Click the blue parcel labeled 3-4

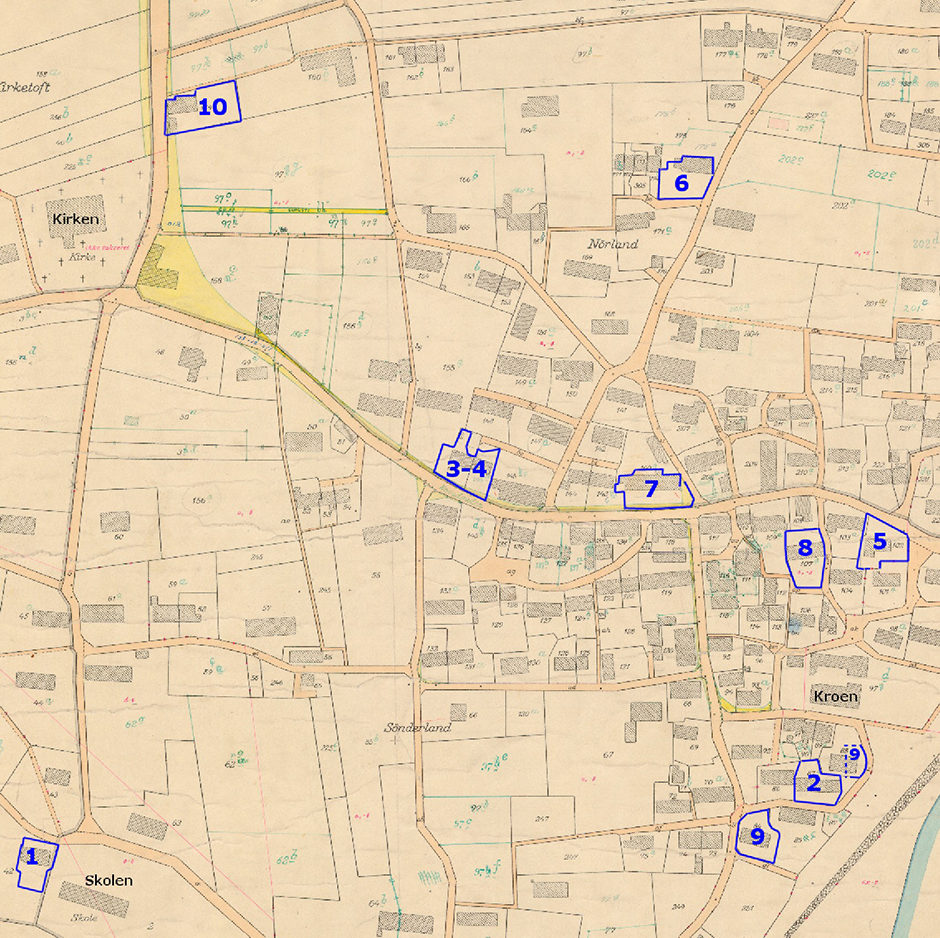466,467
